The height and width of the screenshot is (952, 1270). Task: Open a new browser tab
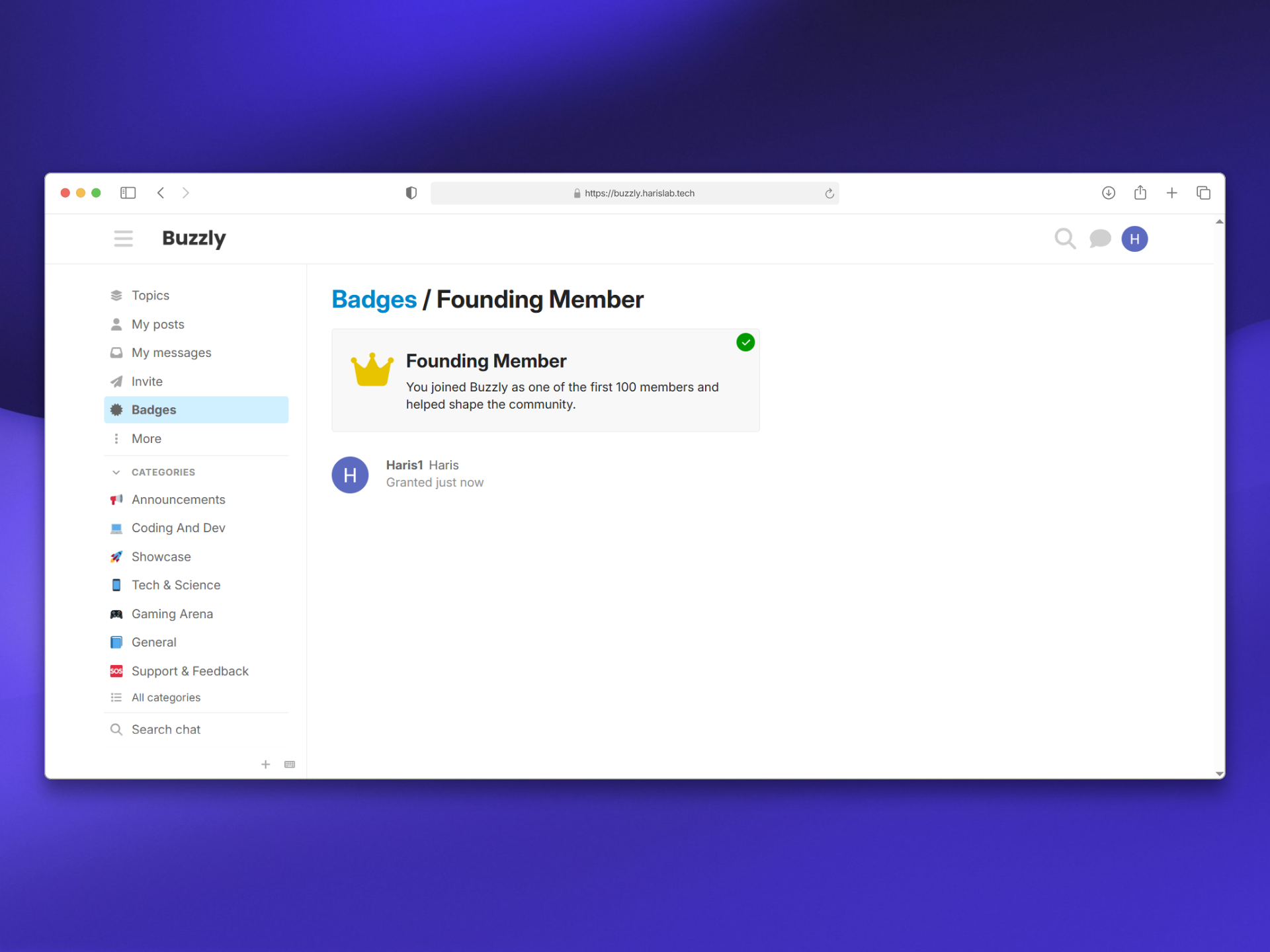pyautogui.click(x=1171, y=192)
